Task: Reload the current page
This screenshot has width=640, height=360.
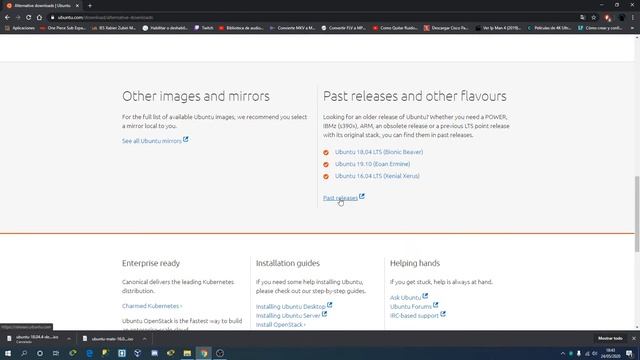Action: point(29,18)
